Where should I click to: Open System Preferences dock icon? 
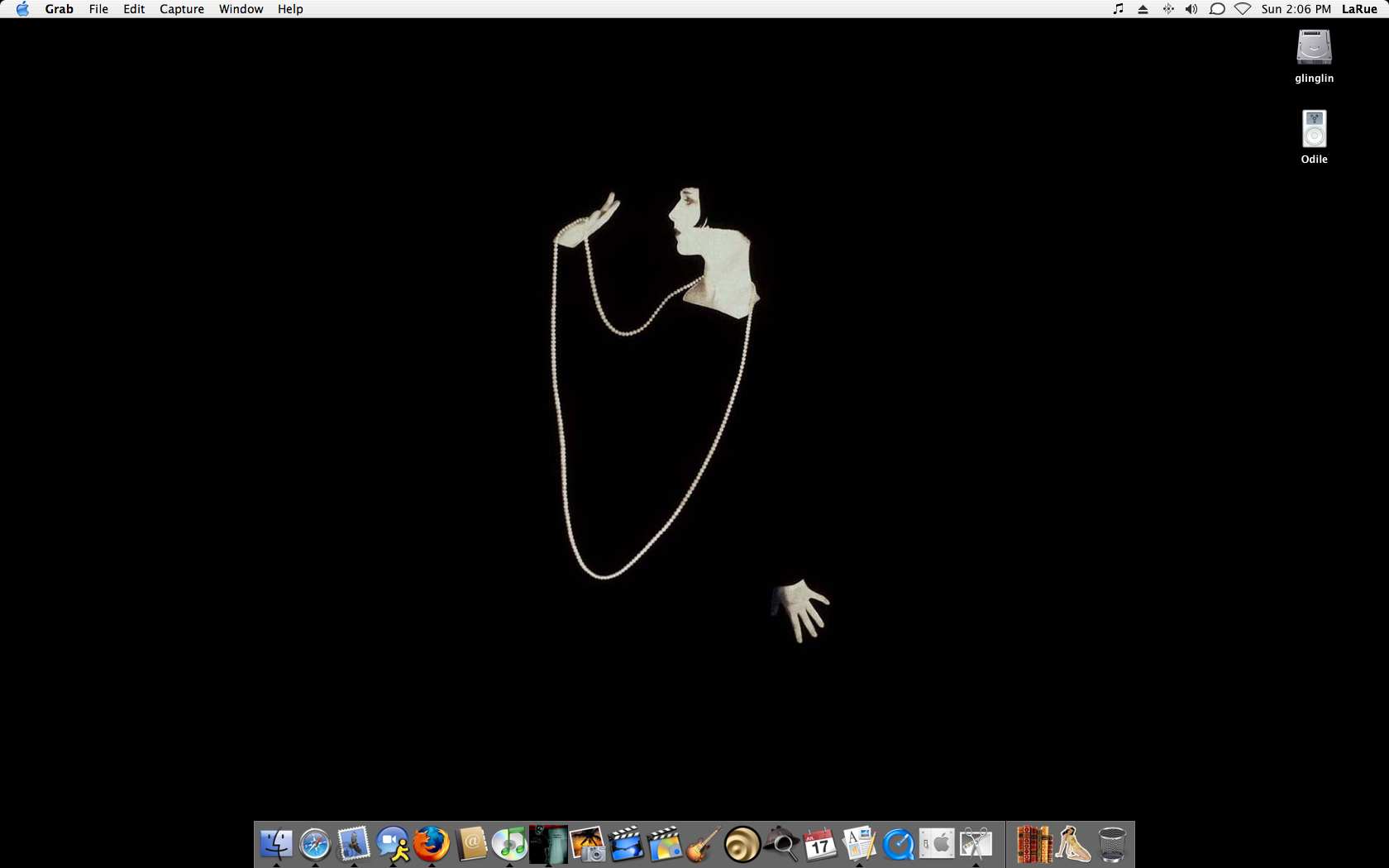click(x=937, y=844)
